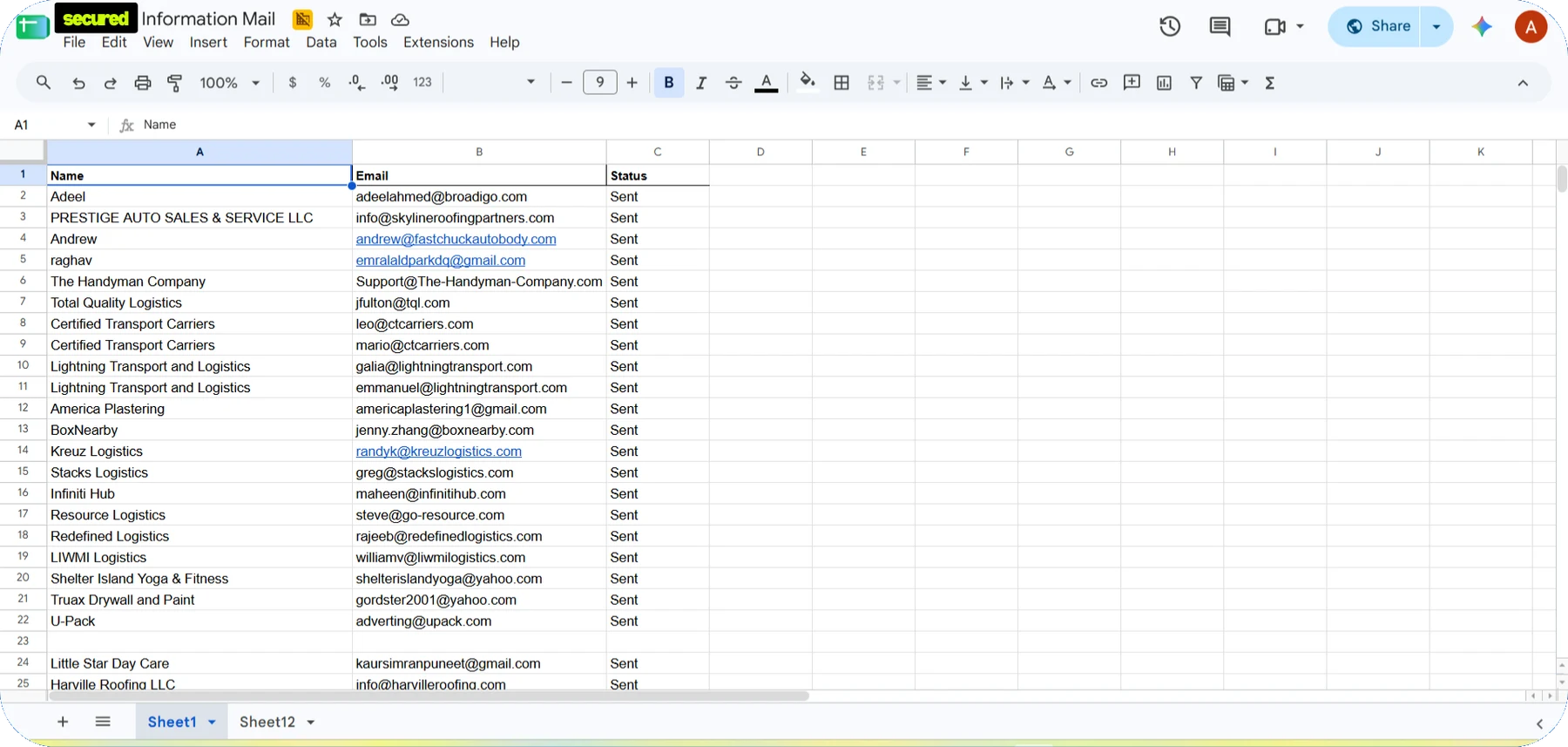Activate the paint format tool
Screen dimensions: 1568x747
click(x=175, y=83)
